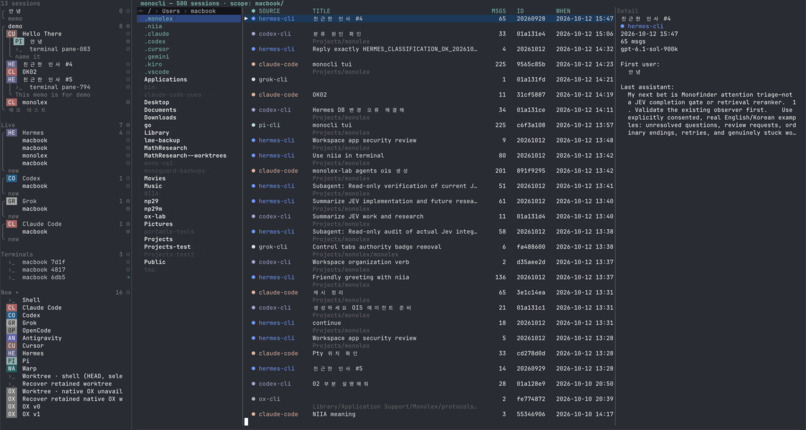Select 'Worktree · shell (HEAD' entry
The image size is (806, 430).
coord(72,376)
